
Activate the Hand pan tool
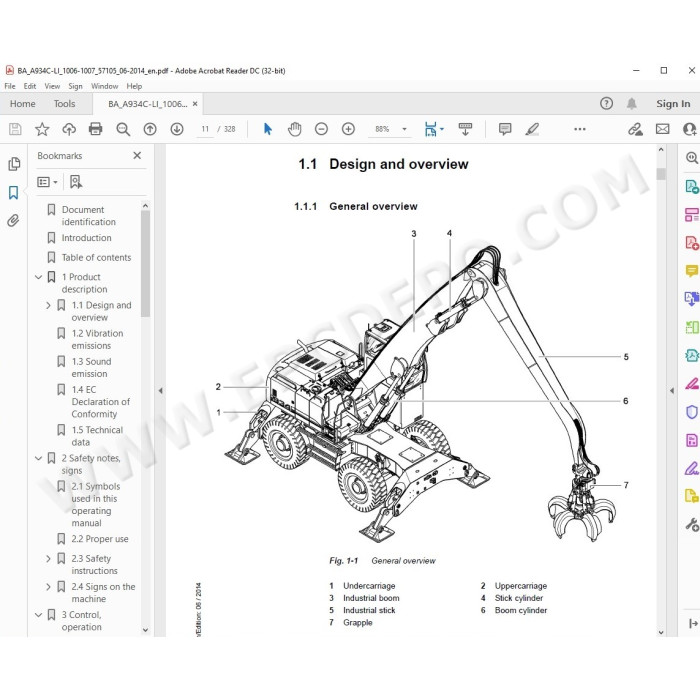pos(295,129)
